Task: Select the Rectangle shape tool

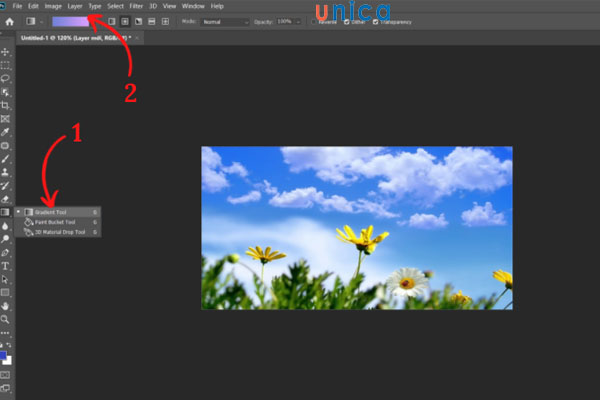Action: click(x=5, y=293)
